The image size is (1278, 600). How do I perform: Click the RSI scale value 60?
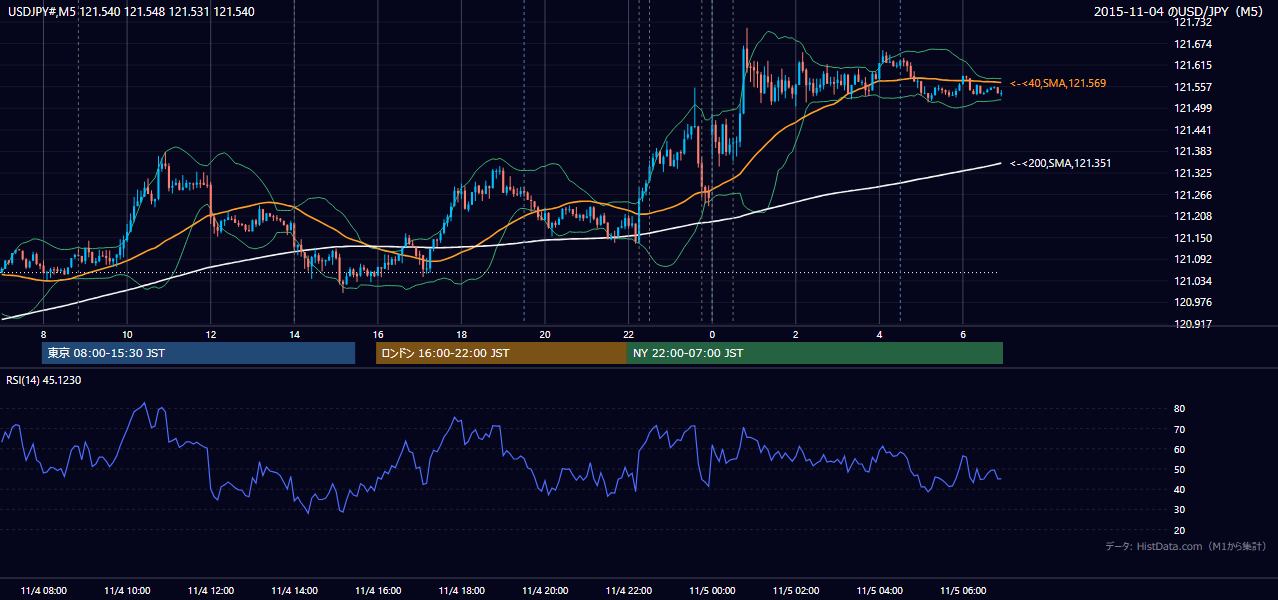(x=1180, y=449)
